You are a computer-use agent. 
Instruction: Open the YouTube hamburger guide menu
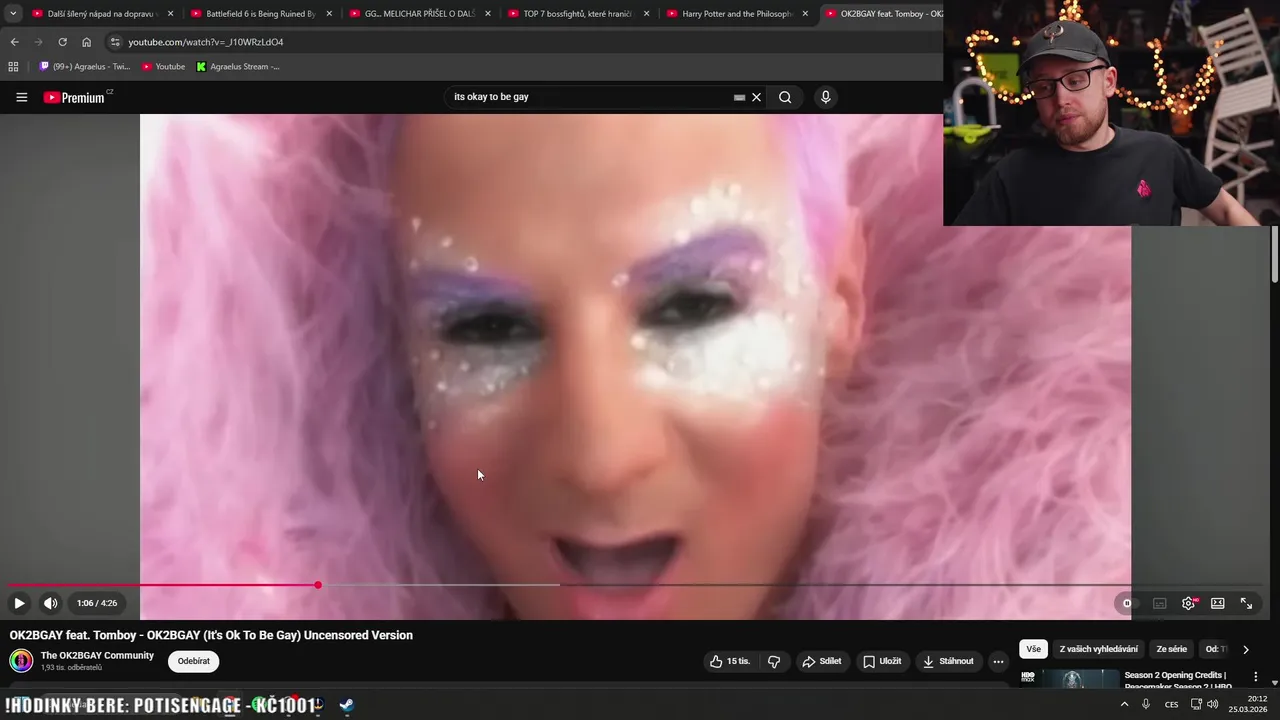pos(21,97)
